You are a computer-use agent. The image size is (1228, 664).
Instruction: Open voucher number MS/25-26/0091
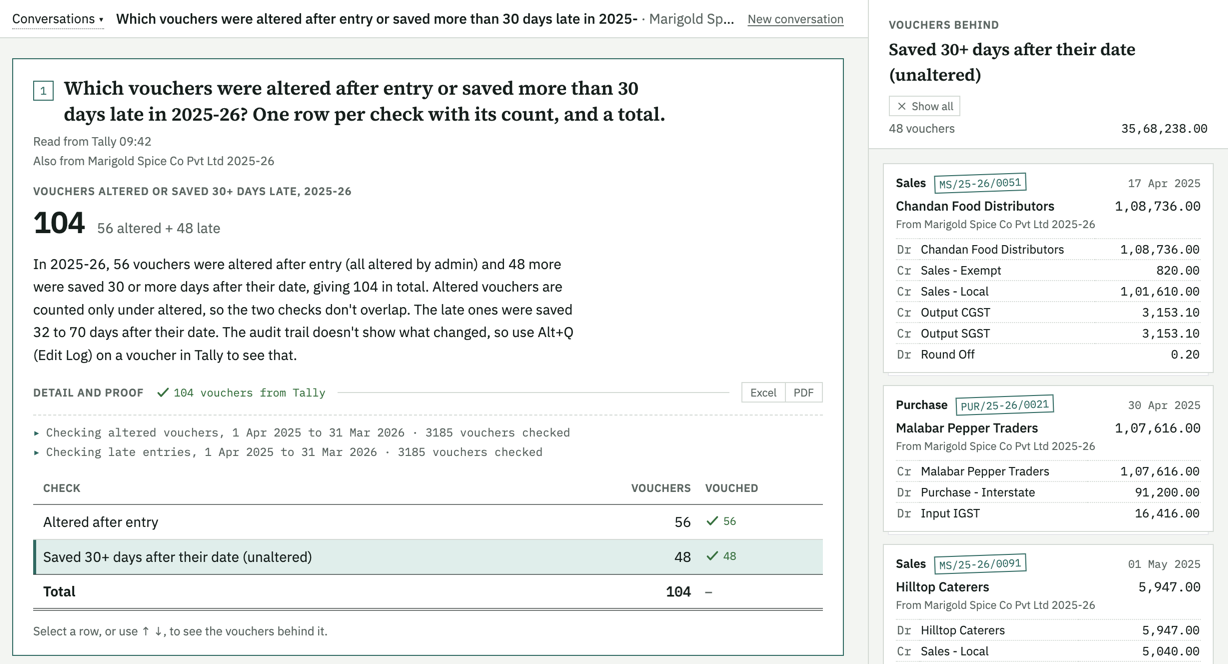pyautogui.click(x=980, y=564)
